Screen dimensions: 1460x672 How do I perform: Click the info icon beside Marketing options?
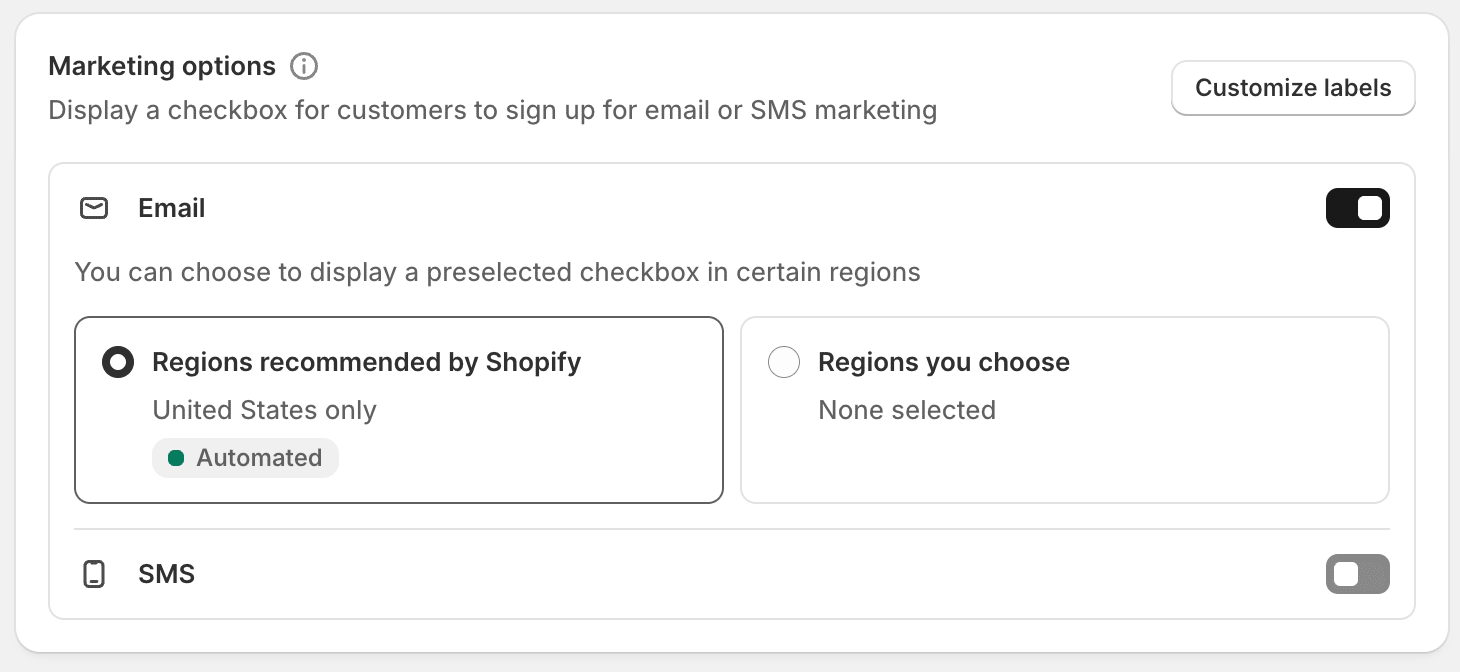tap(303, 67)
